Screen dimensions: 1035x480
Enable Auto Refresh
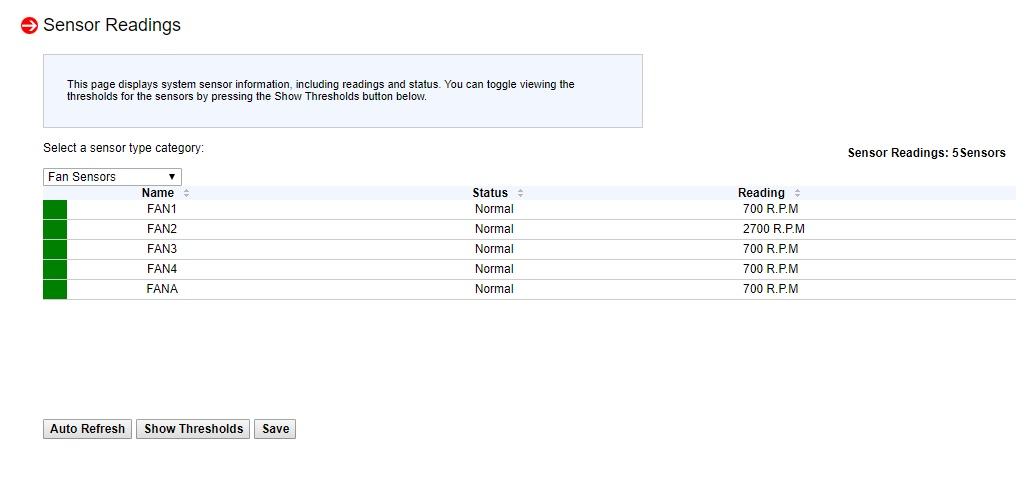87,429
